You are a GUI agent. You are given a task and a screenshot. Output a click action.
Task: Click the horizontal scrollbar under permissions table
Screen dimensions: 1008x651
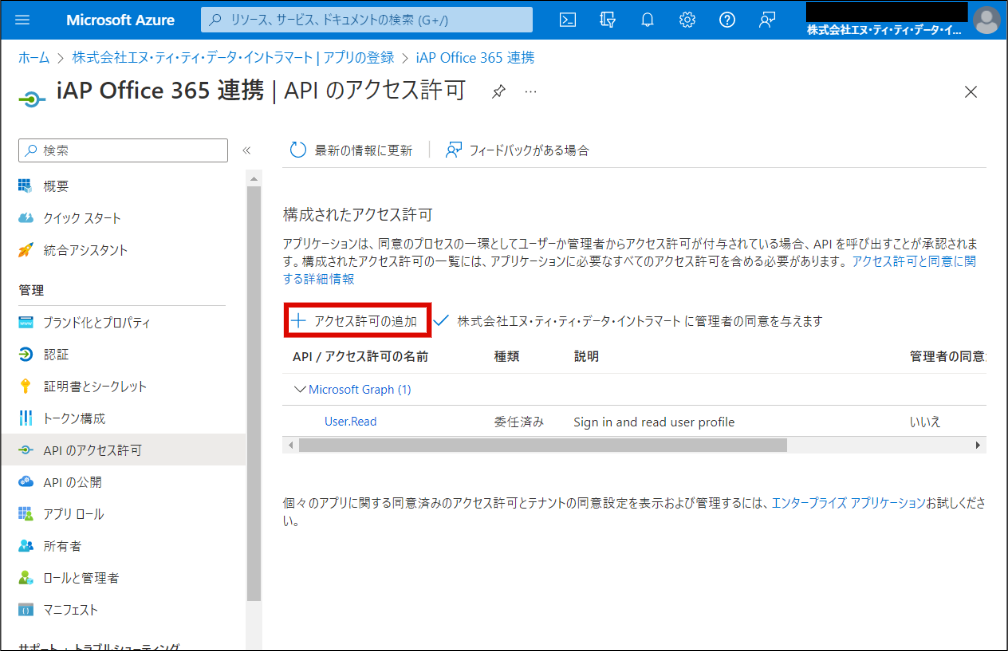(x=540, y=444)
